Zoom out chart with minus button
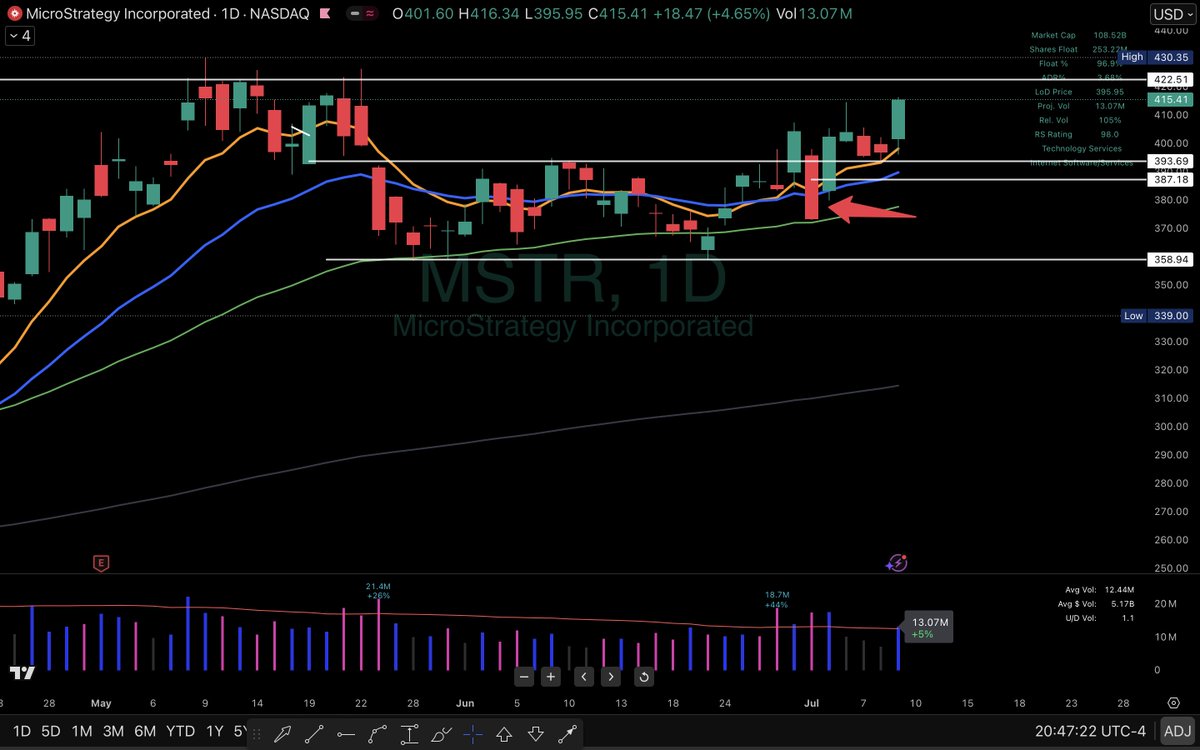The image size is (1200, 750). coord(524,677)
